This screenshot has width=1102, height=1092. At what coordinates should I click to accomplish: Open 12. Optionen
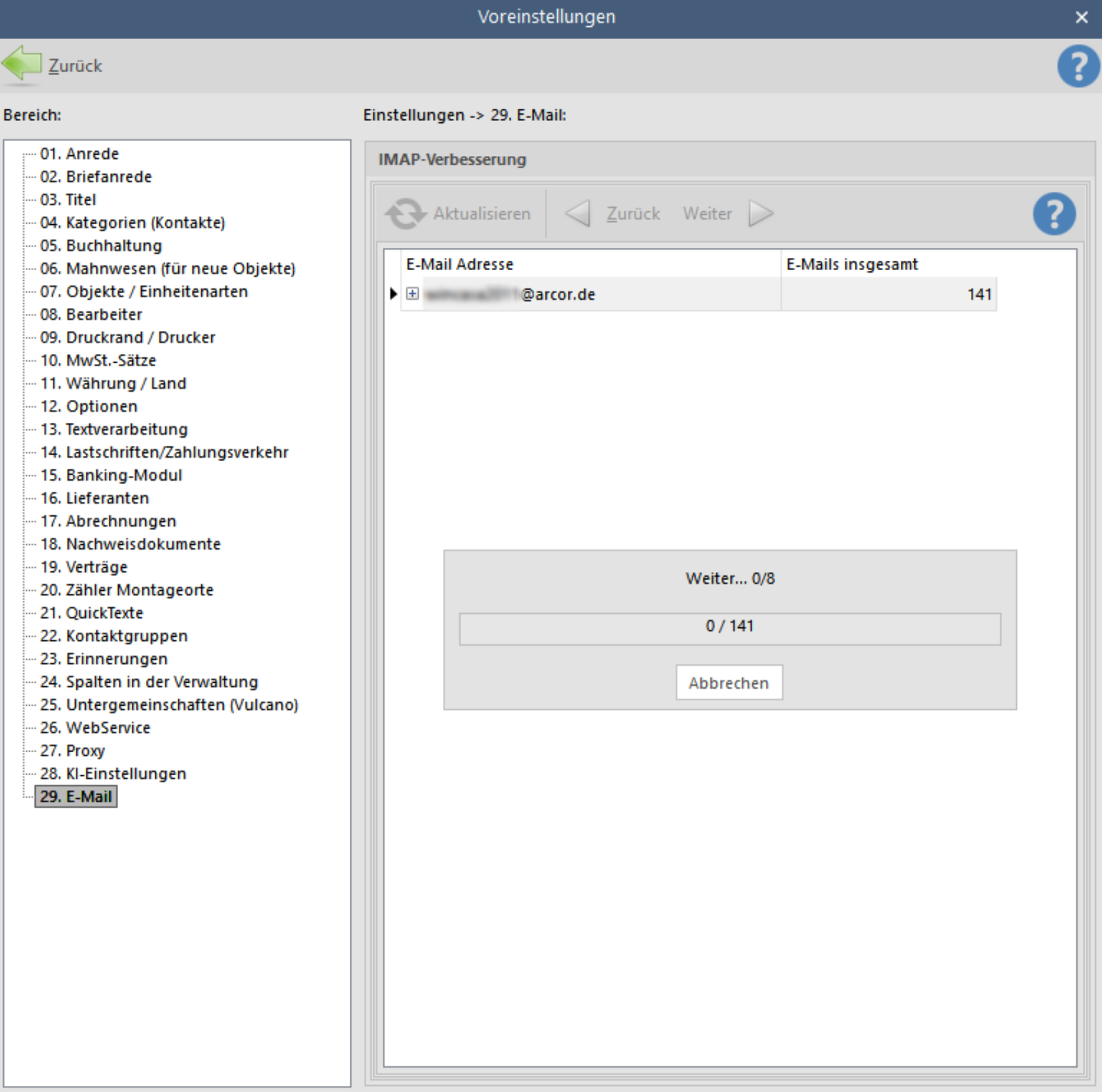[88, 407]
